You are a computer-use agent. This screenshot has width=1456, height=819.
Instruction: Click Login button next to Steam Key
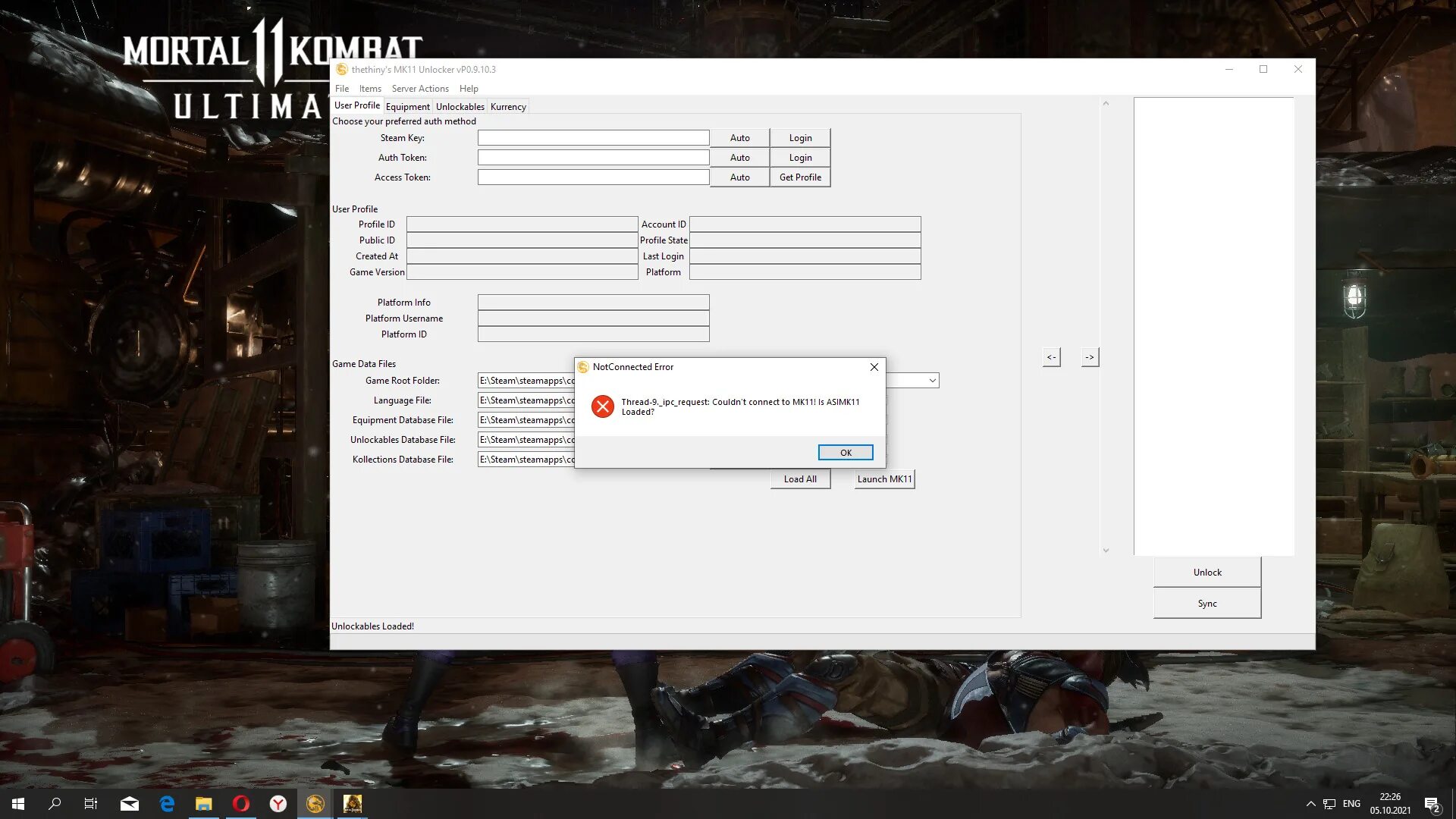(800, 138)
